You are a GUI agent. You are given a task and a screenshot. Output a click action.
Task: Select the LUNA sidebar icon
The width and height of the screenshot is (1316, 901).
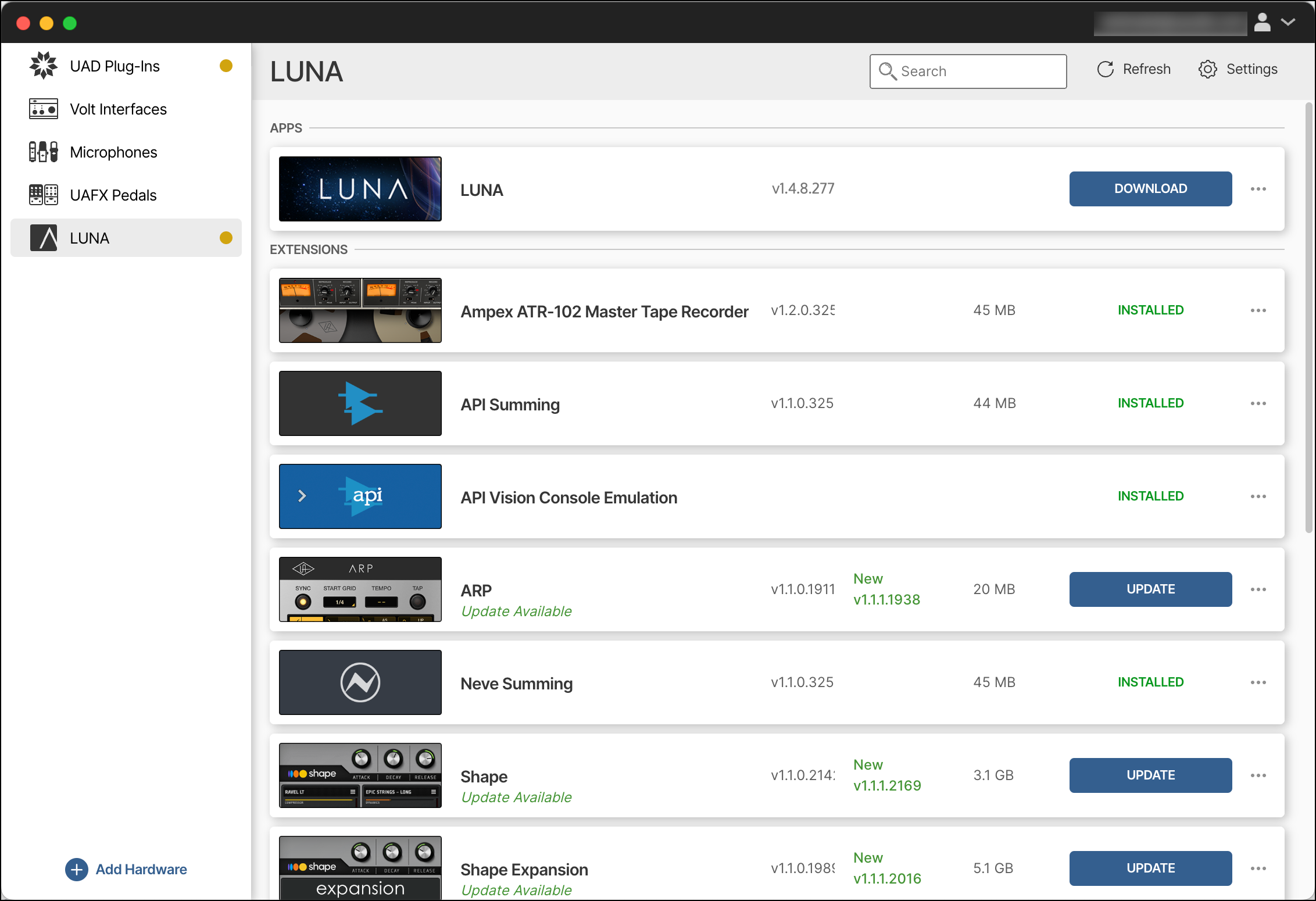pos(44,238)
